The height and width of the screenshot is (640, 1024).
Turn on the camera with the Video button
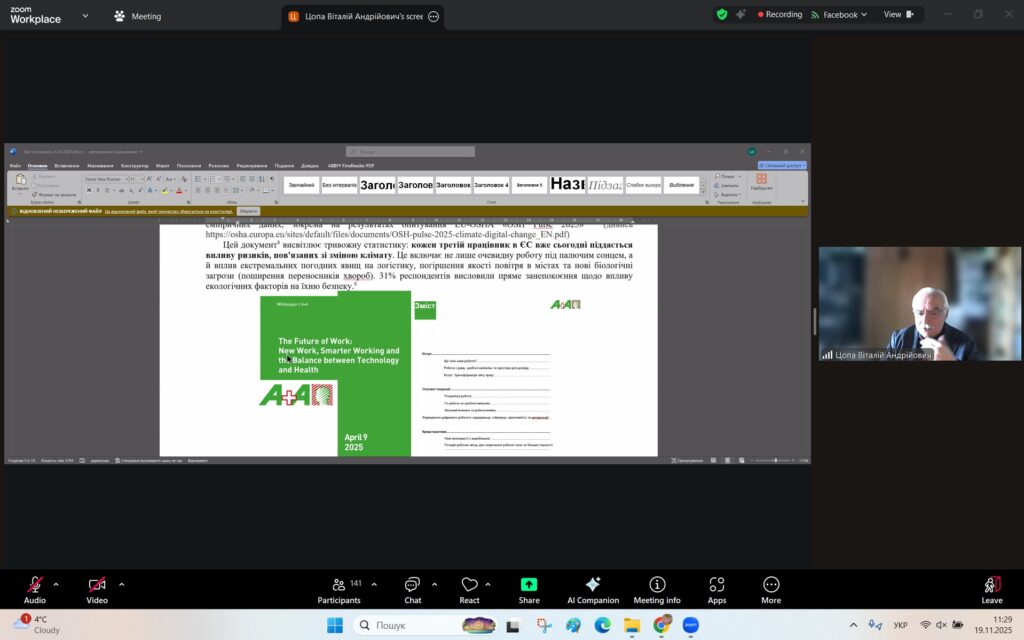coord(97,588)
